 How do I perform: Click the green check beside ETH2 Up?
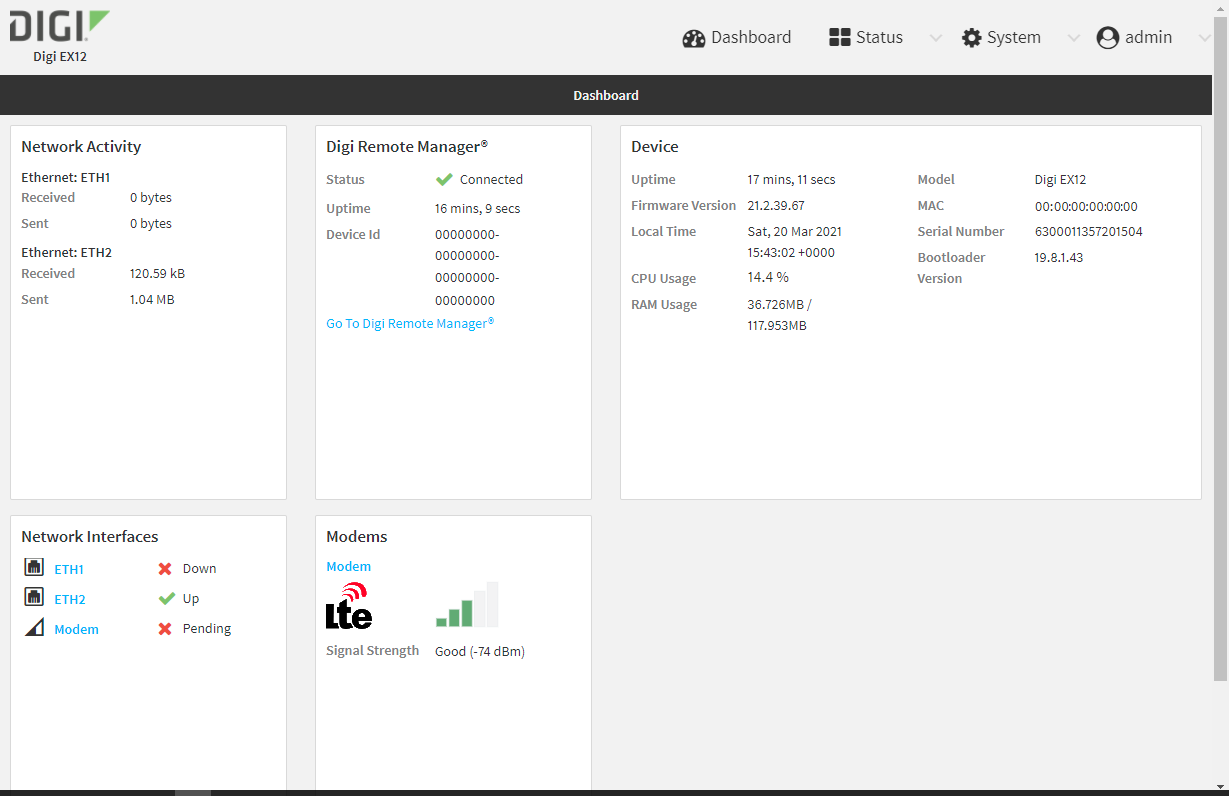166,599
